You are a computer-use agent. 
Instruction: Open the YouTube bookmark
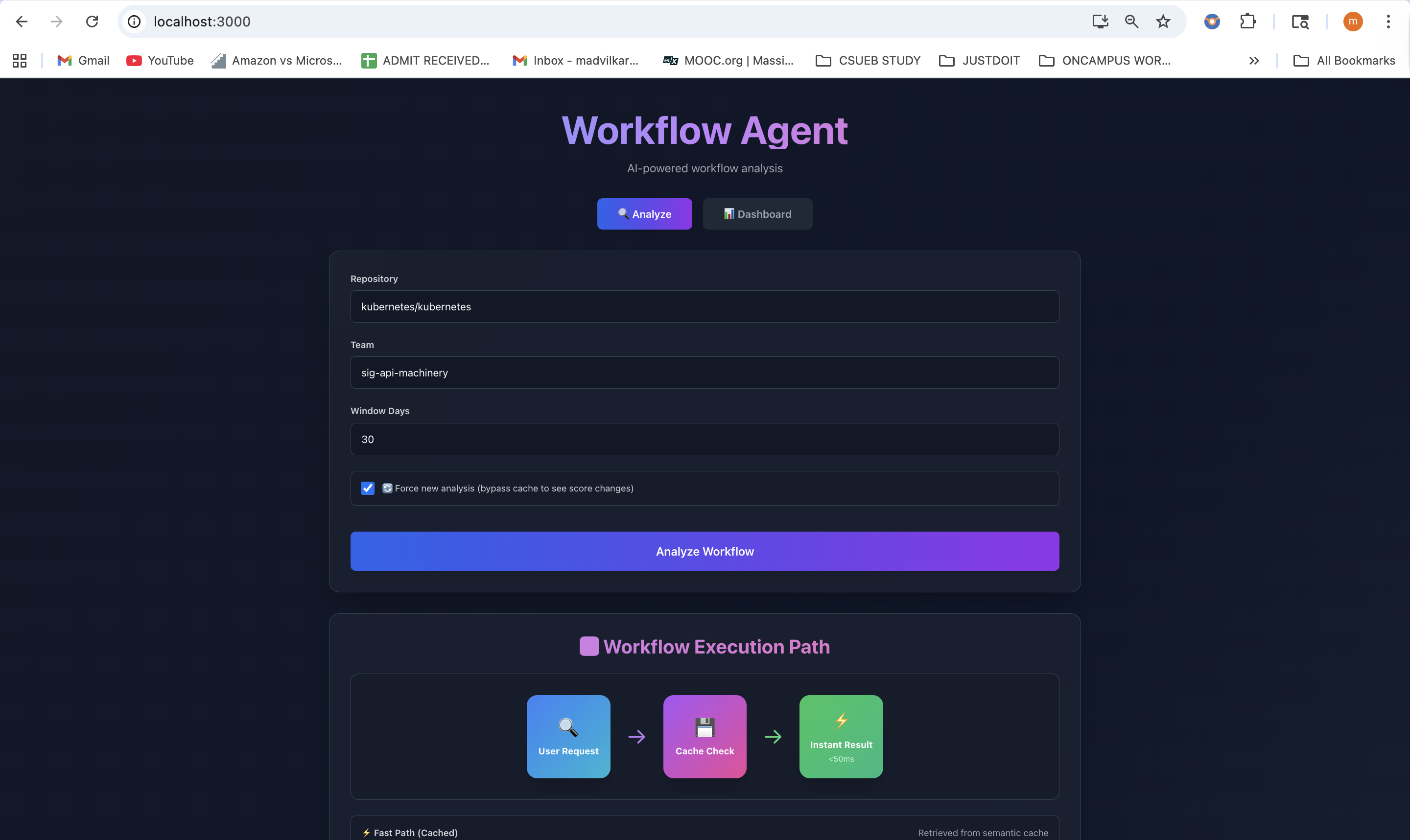[160, 61]
